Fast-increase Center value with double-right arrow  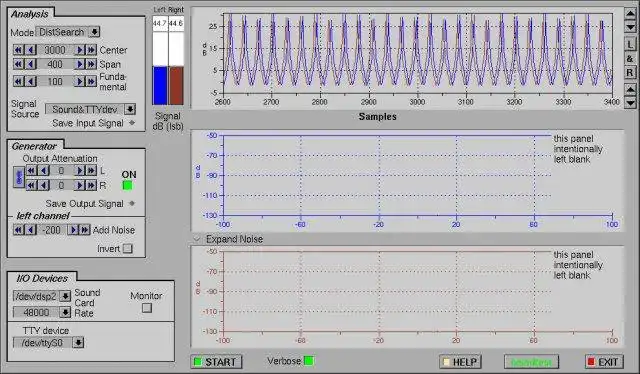click(91, 50)
